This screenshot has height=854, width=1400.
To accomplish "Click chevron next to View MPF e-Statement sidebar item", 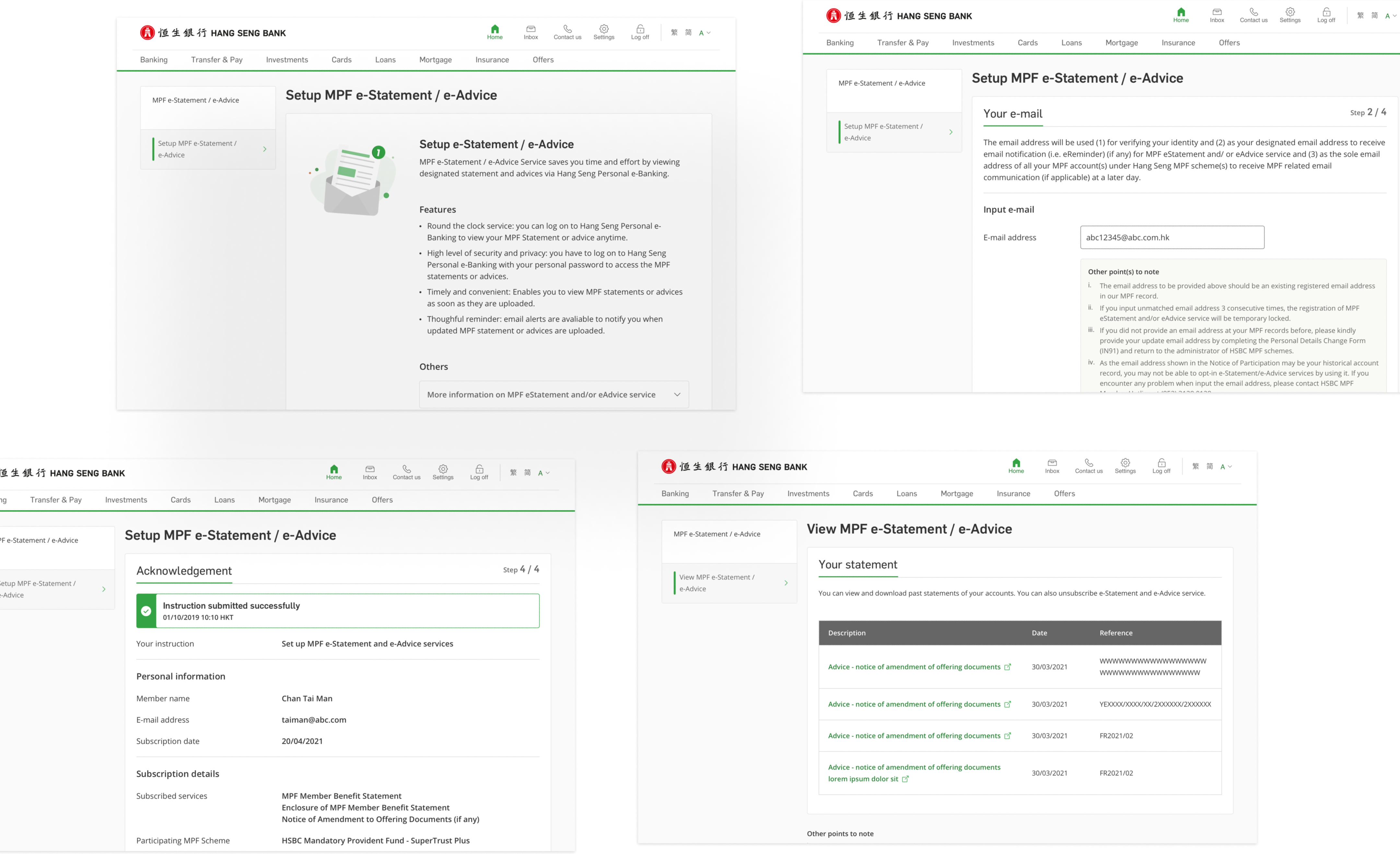I will point(786,583).
